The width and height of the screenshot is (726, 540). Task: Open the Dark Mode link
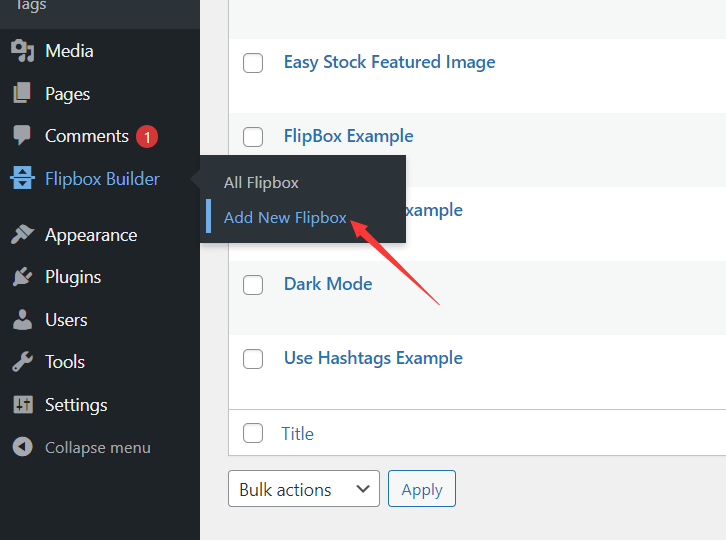pos(328,284)
